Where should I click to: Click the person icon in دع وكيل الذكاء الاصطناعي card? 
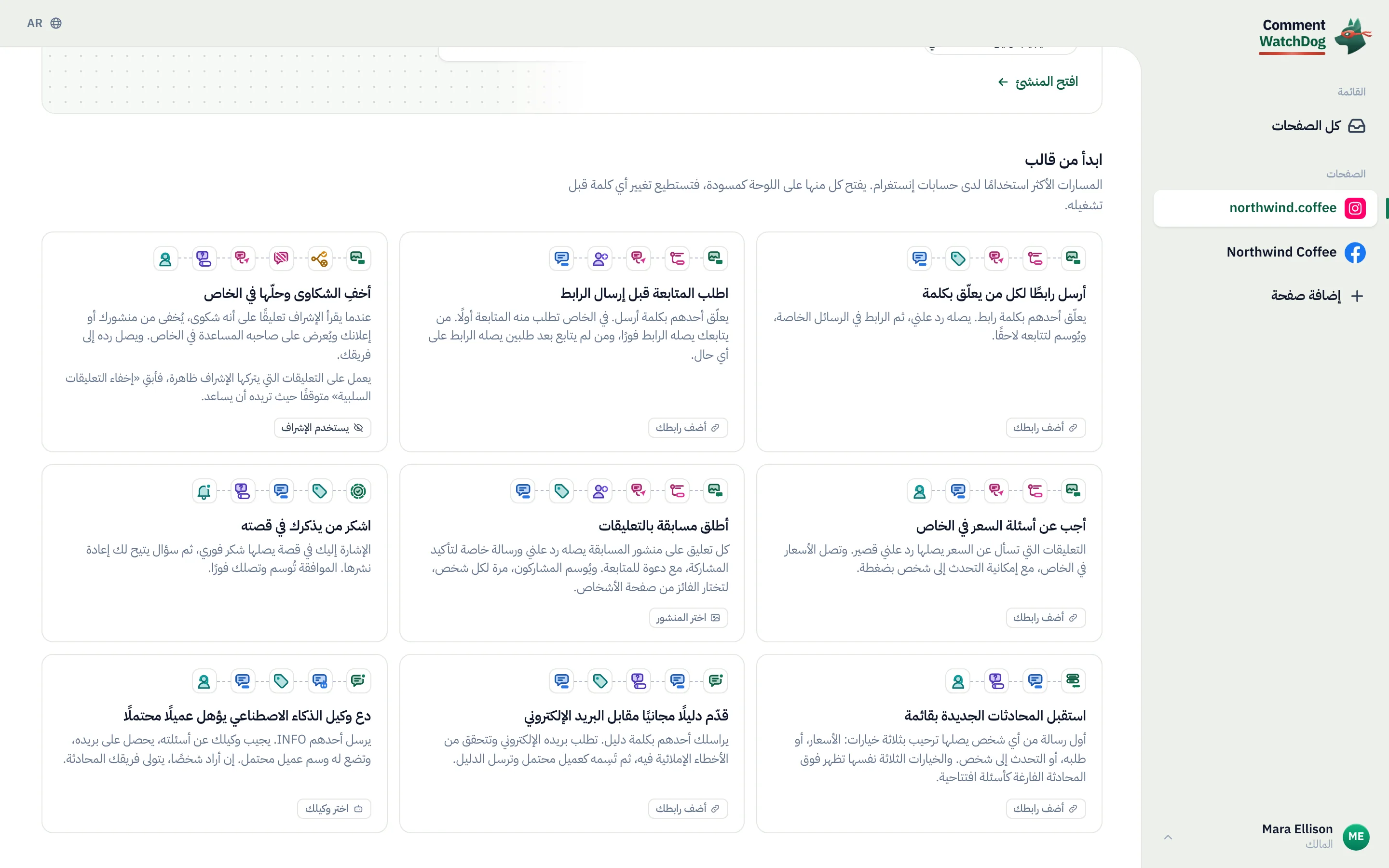point(204,681)
